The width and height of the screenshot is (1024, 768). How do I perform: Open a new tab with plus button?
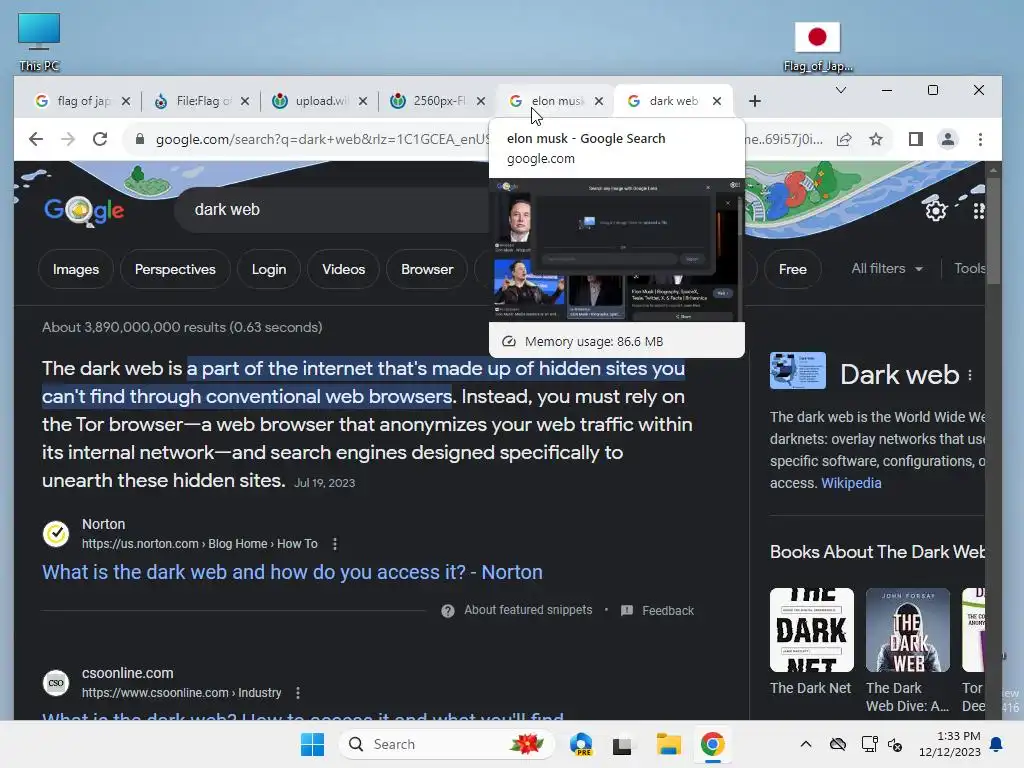tap(755, 101)
